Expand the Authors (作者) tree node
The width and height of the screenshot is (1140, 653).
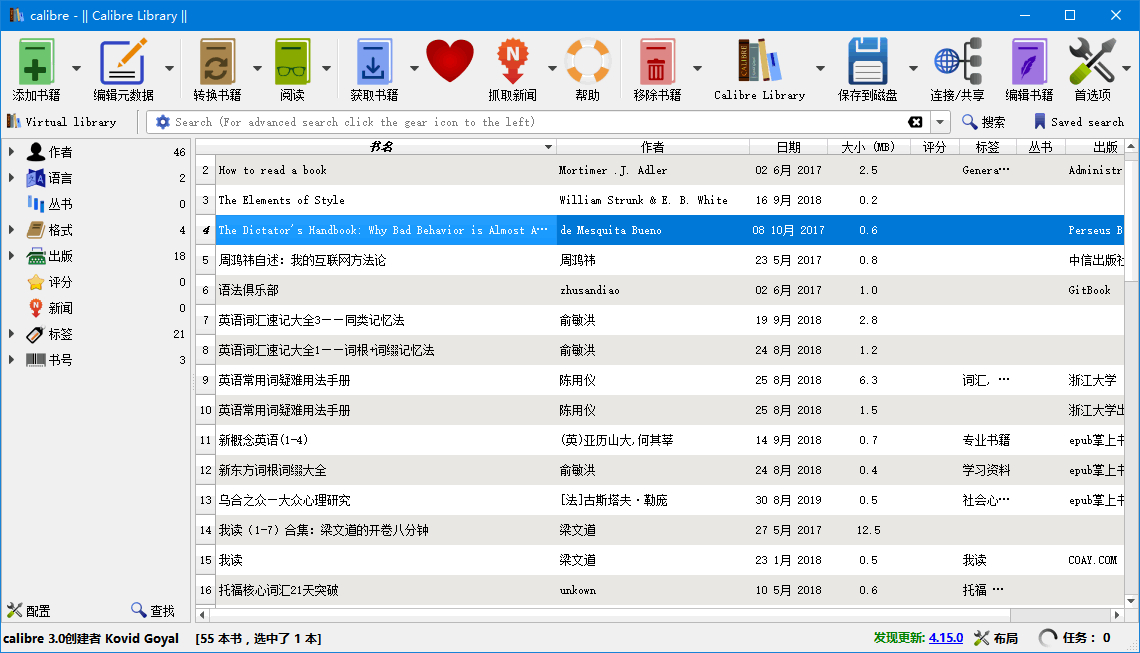(x=11, y=152)
